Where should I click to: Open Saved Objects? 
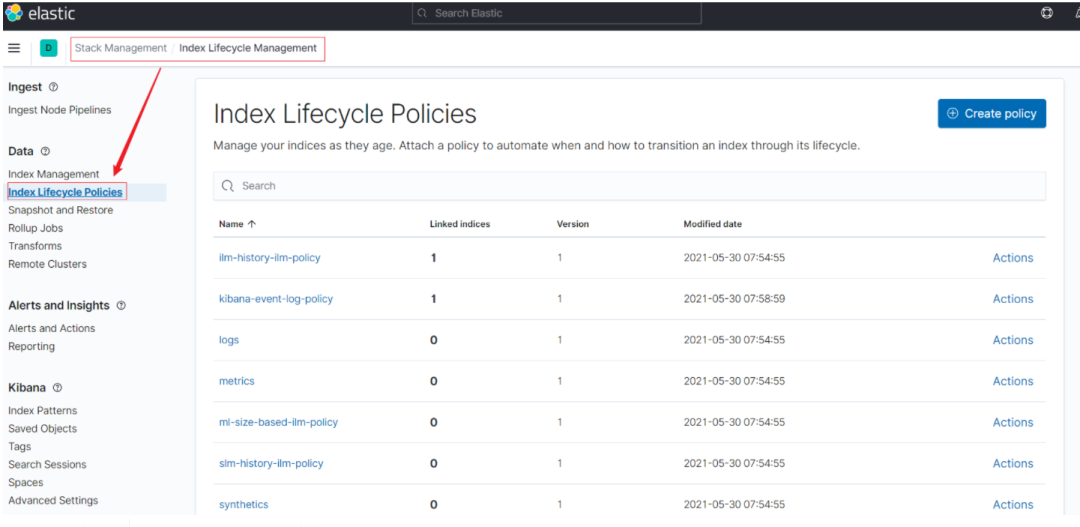(43, 428)
